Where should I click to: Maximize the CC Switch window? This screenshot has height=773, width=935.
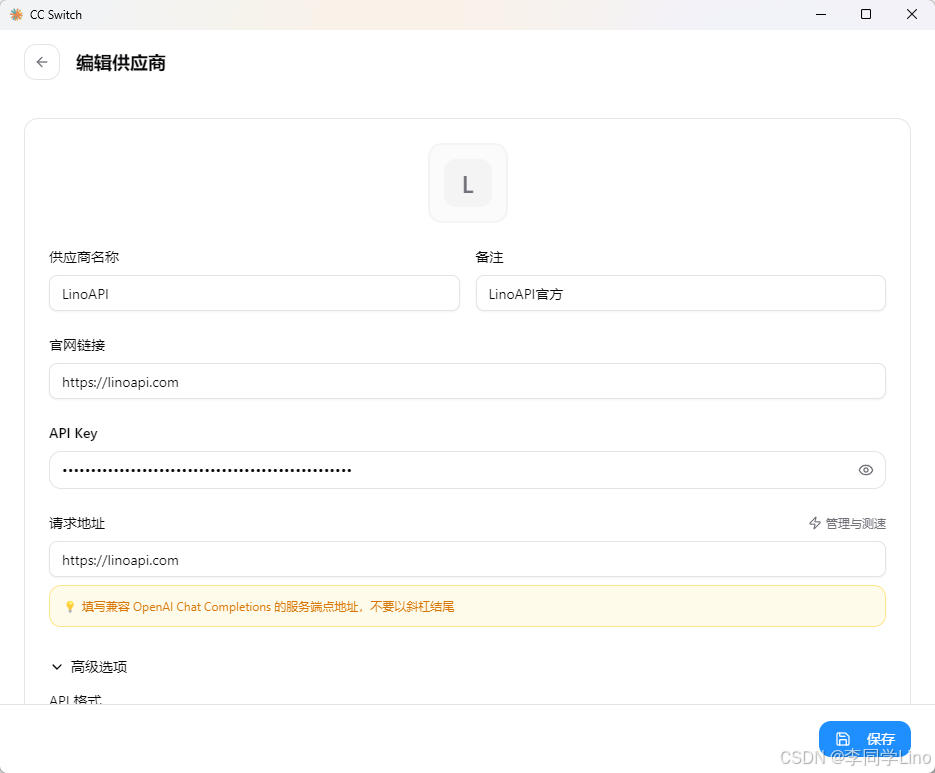[866, 14]
